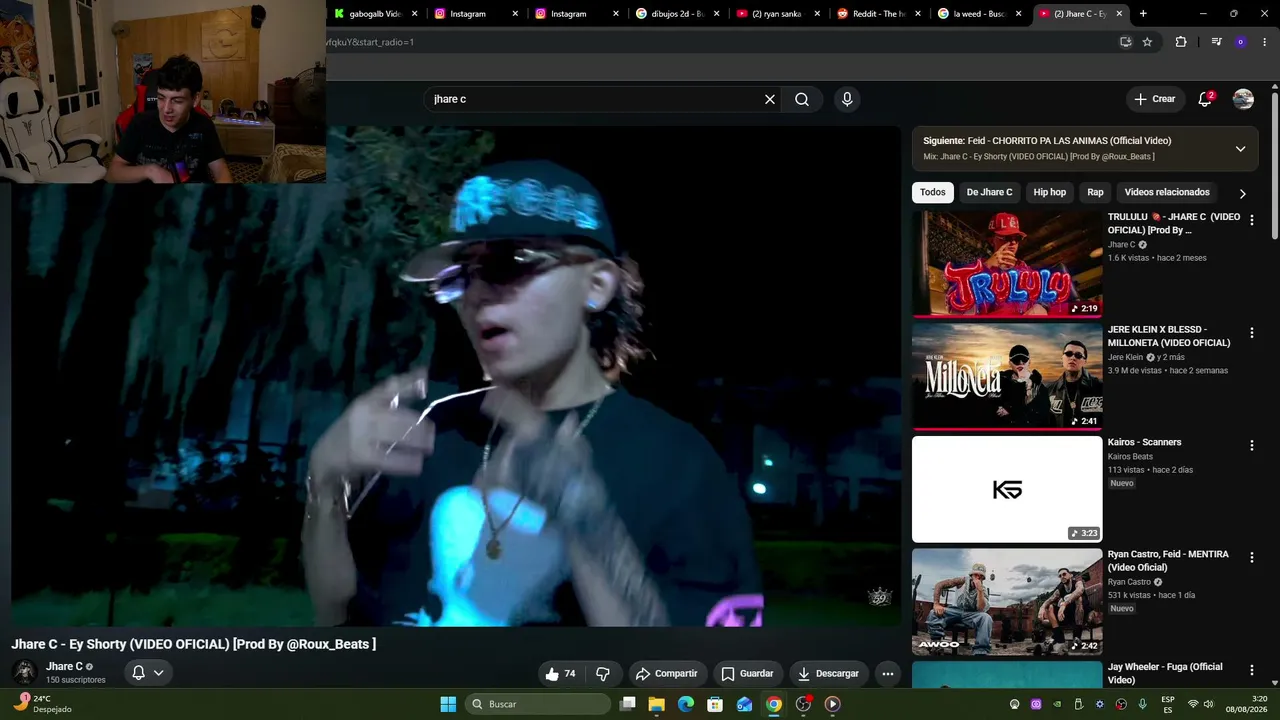
Task: Open a new browser tab
Action: click(1143, 14)
